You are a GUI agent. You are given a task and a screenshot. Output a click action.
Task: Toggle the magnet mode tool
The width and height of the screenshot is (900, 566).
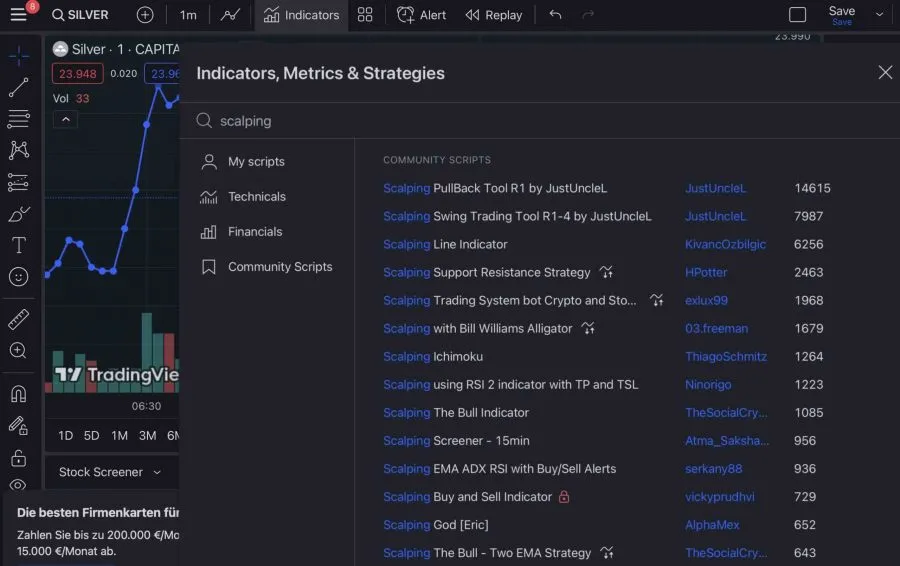pyautogui.click(x=18, y=393)
